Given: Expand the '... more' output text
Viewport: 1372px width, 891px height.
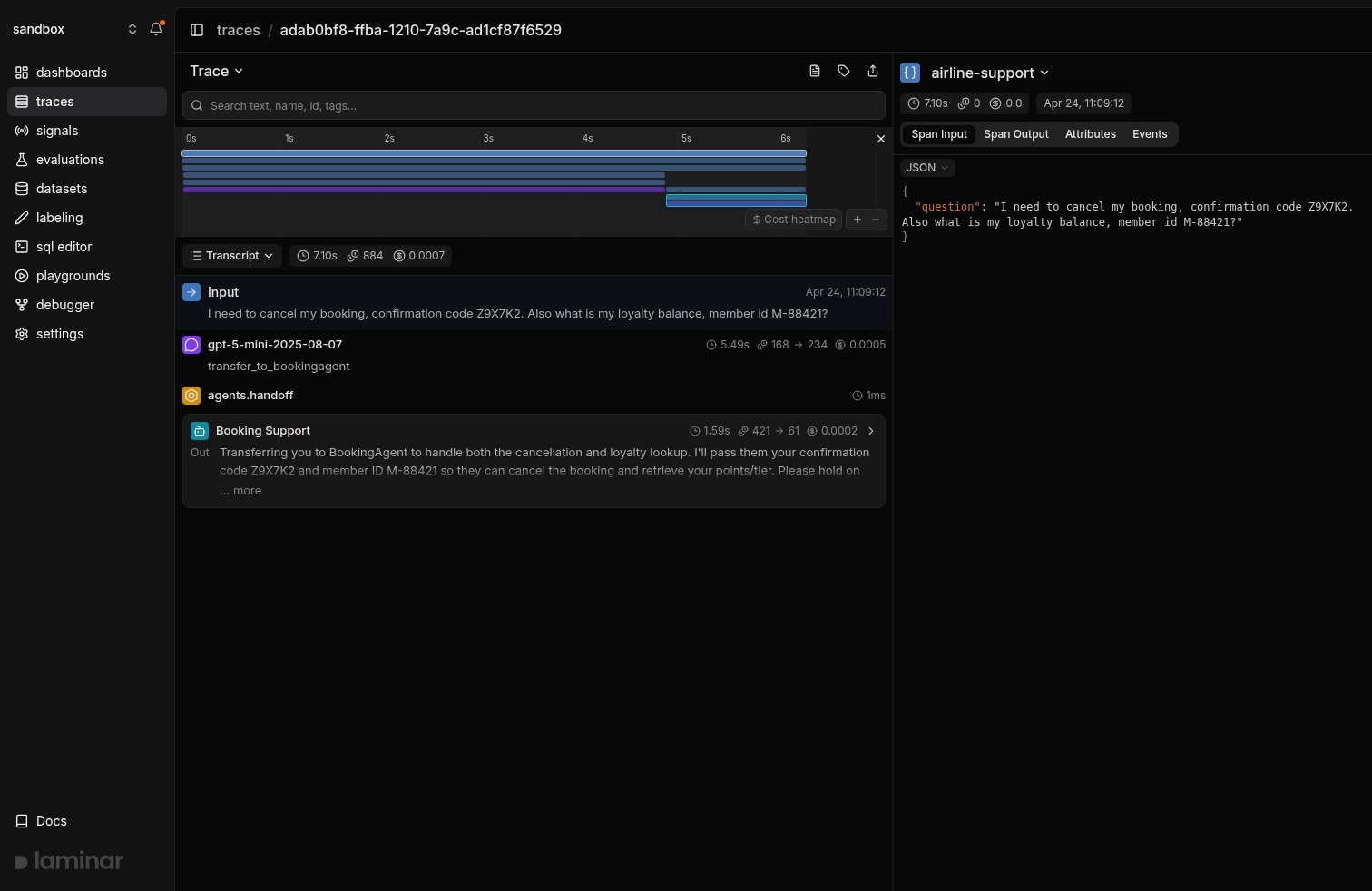Looking at the screenshot, I should click(x=240, y=491).
